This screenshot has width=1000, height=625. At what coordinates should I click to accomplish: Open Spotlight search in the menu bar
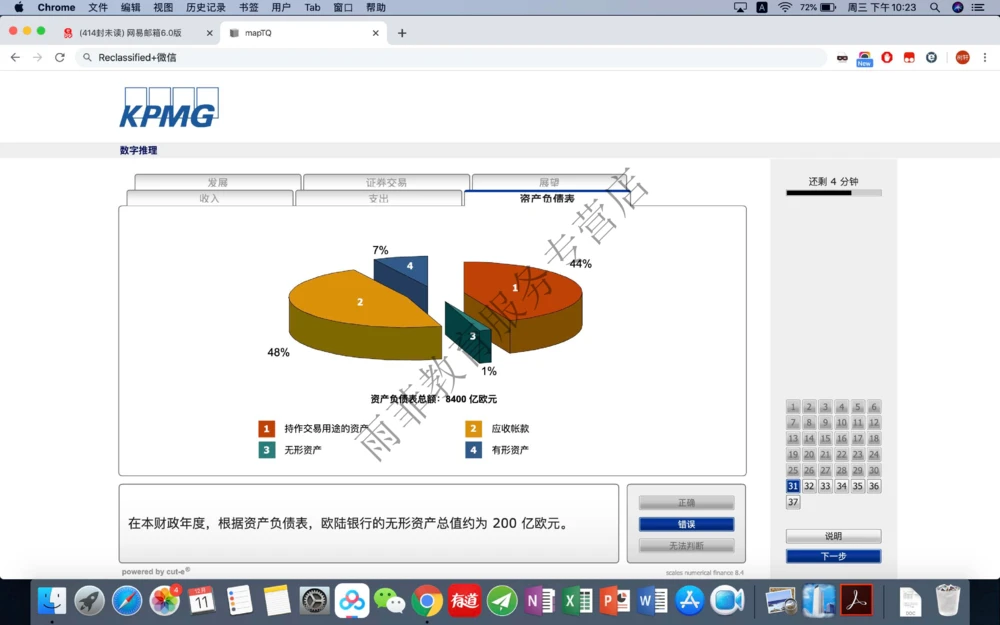[935, 7]
